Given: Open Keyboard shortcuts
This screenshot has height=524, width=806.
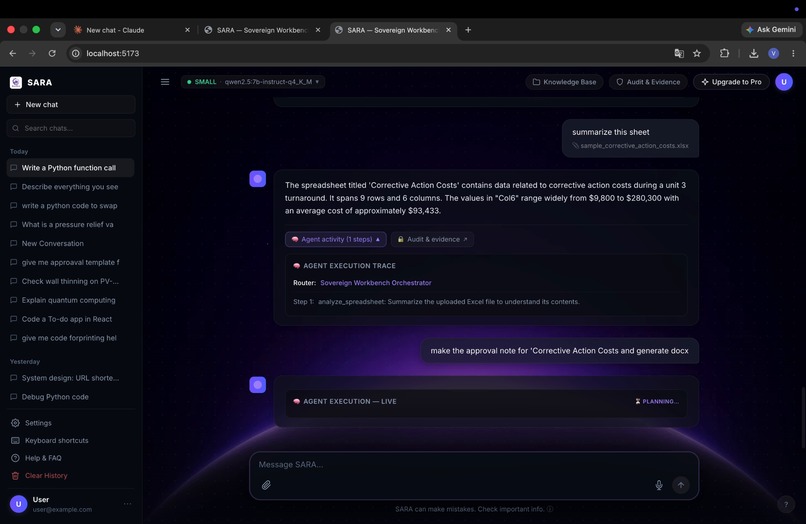Looking at the screenshot, I should tap(57, 441).
